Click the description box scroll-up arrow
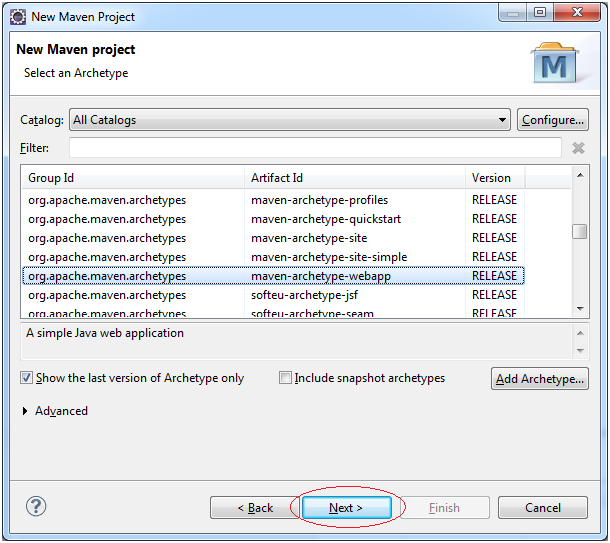This screenshot has height=543, width=610. point(580,333)
